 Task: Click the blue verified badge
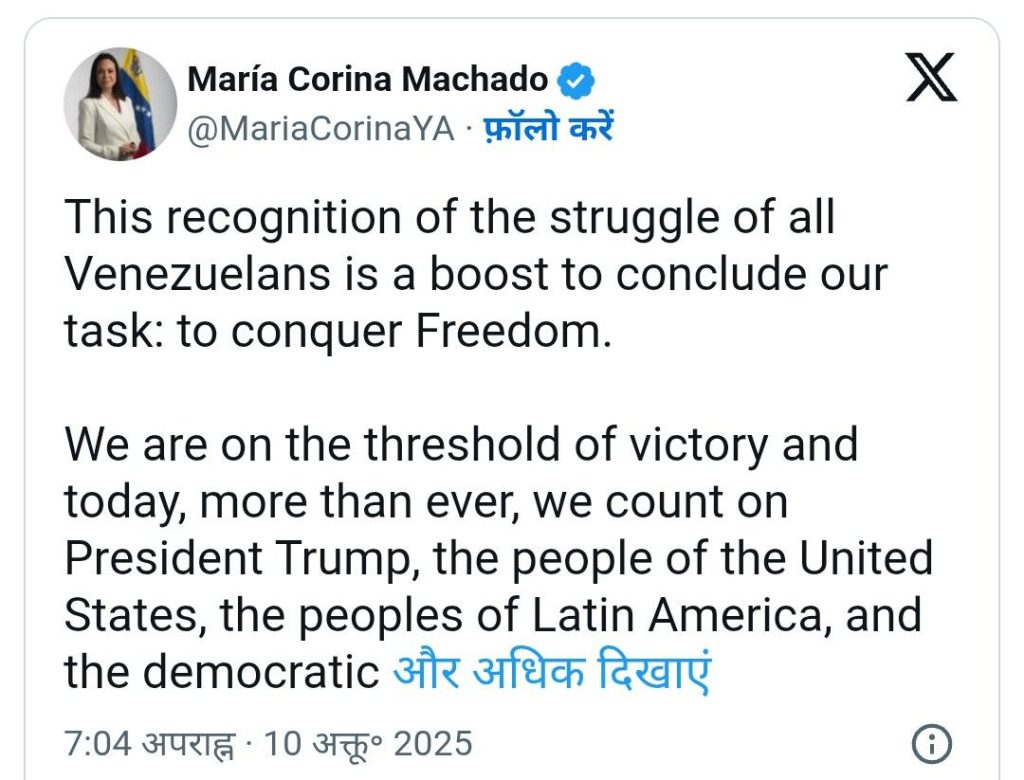click(x=576, y=80)
